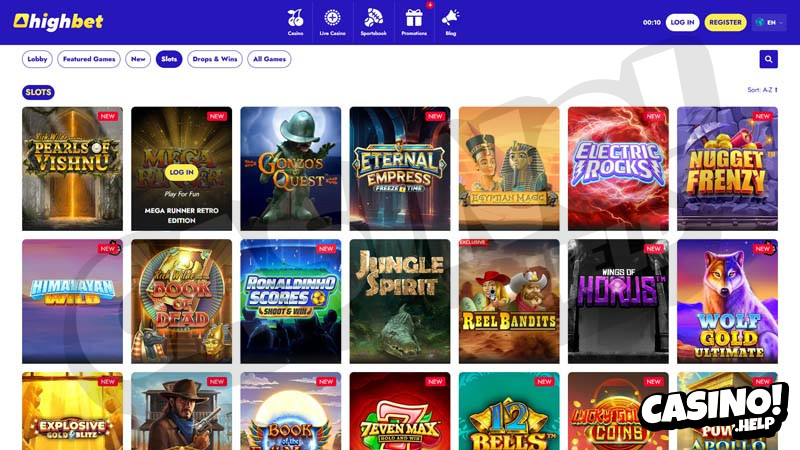
Task: Select the Lobby tab
Action: [37, 59]
